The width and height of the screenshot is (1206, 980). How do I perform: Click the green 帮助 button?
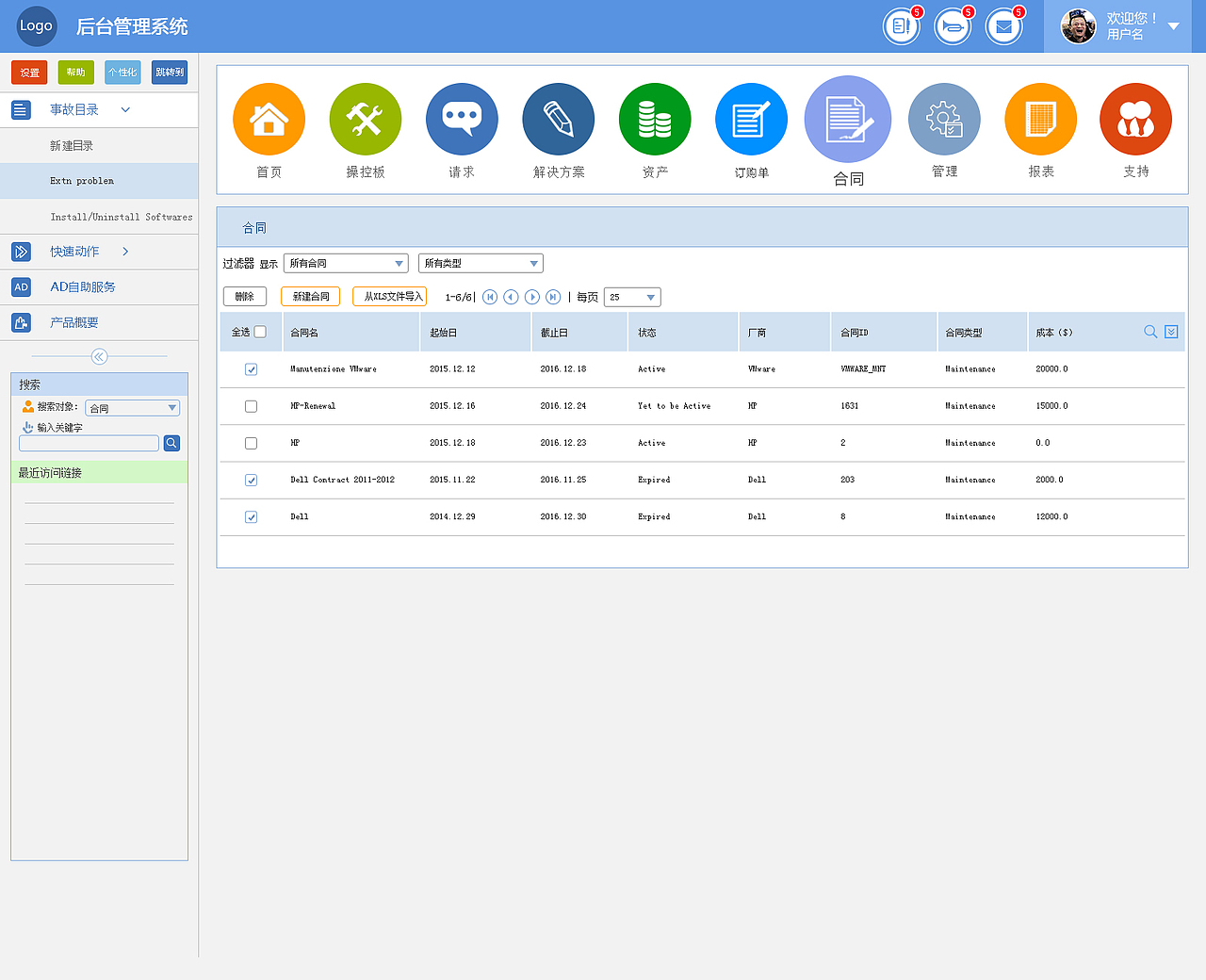[75, 73]
